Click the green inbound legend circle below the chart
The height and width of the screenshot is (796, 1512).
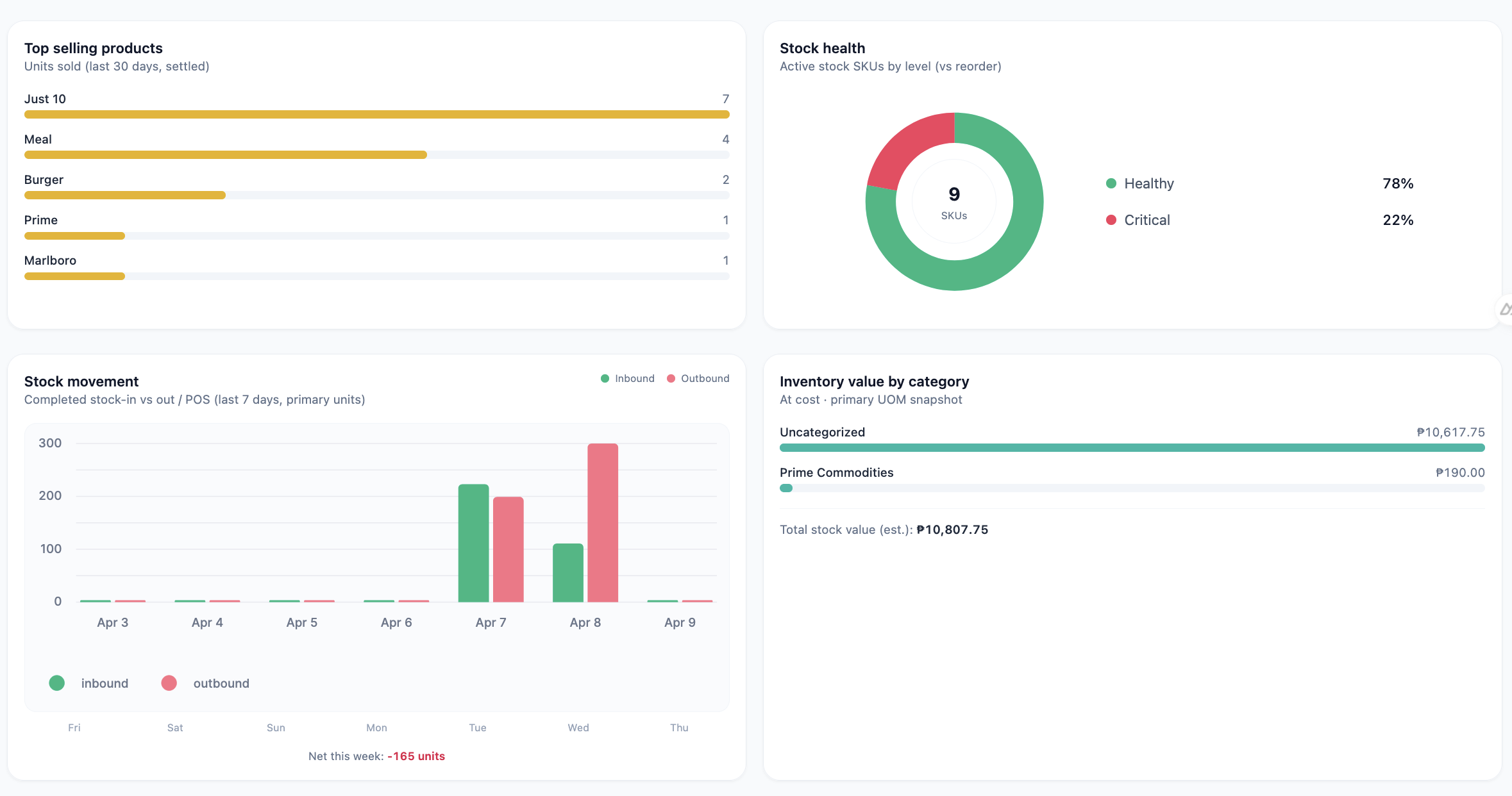pos(56,683)
